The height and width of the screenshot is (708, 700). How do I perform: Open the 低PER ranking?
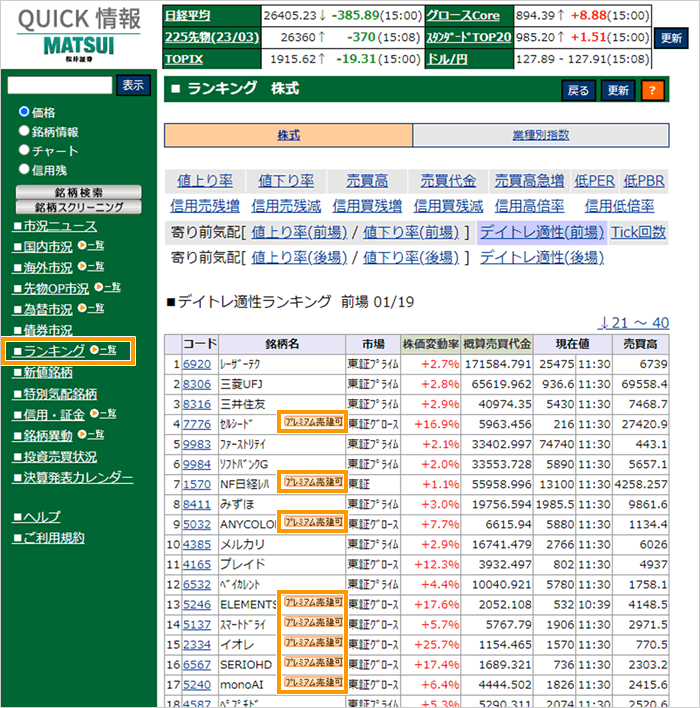click(x=594, y=181)
